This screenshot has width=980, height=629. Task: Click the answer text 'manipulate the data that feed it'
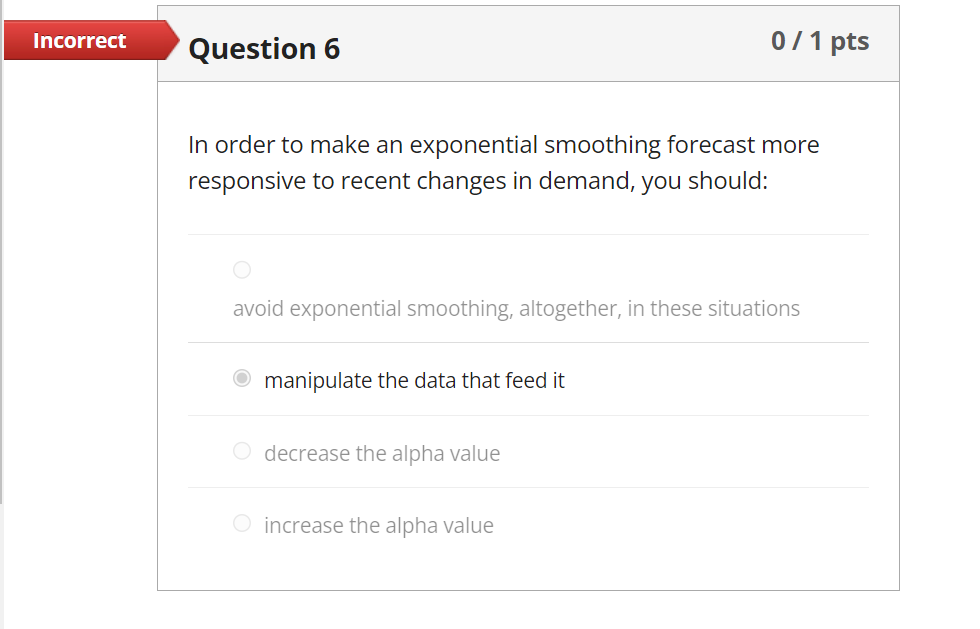[414, 380]
